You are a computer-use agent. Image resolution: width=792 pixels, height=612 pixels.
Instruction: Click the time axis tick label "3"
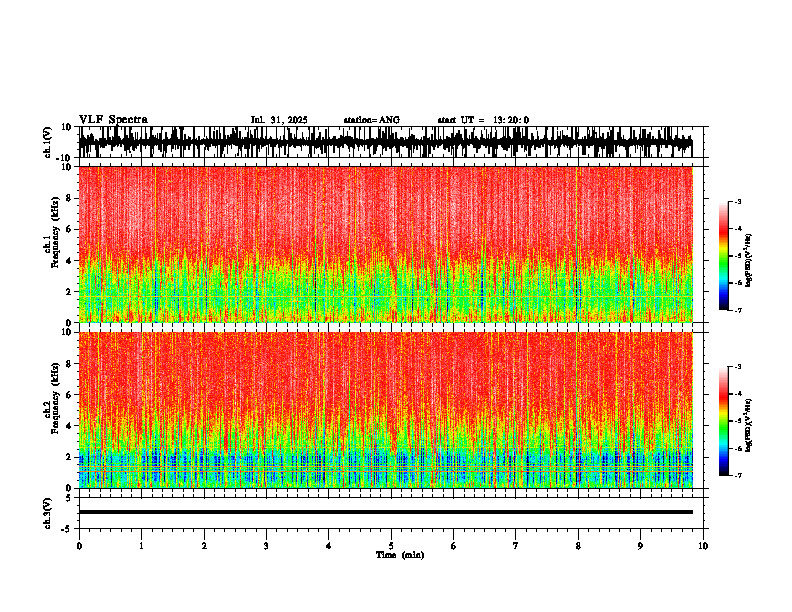[266, 546]
